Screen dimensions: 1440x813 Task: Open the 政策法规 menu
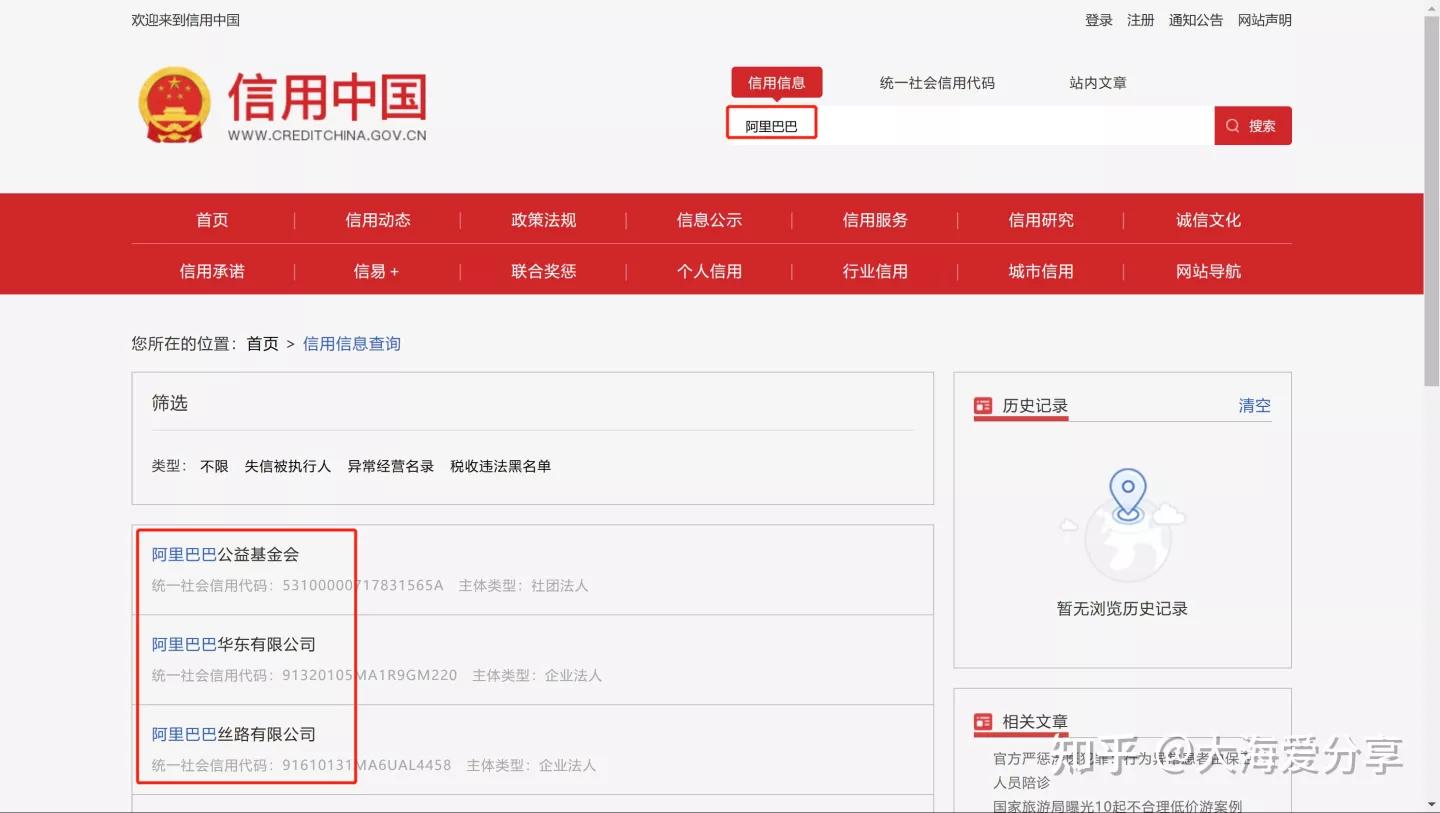click(543, 220)
